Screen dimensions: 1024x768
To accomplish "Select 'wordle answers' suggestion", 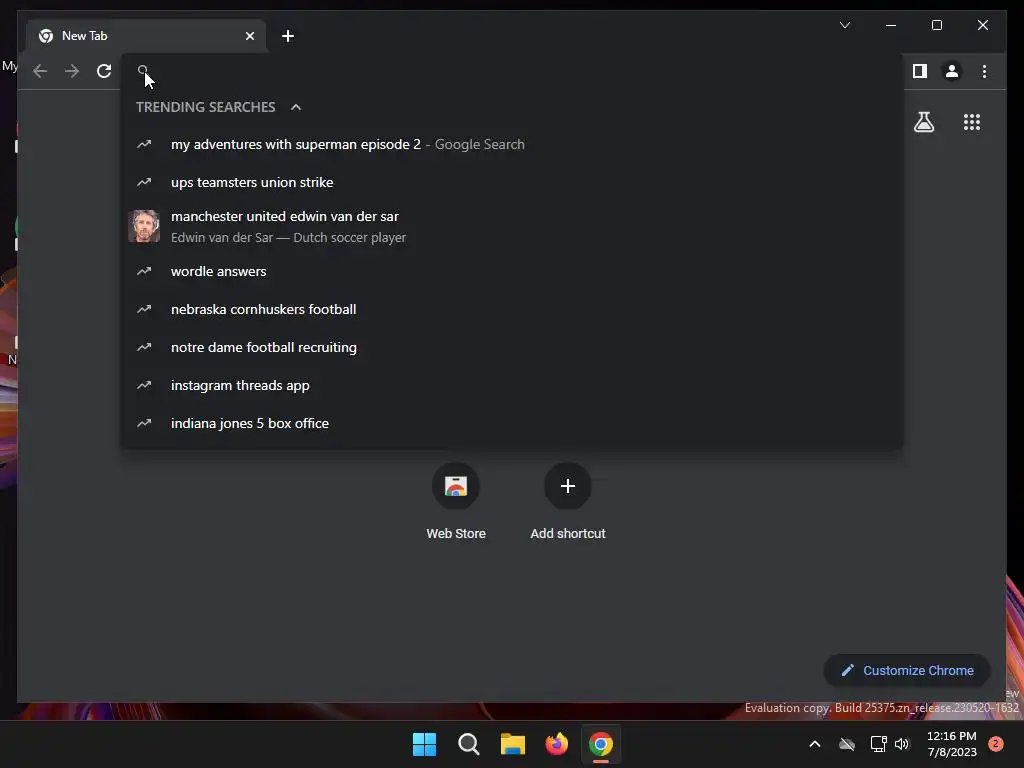I will click(x=512, y=271).
